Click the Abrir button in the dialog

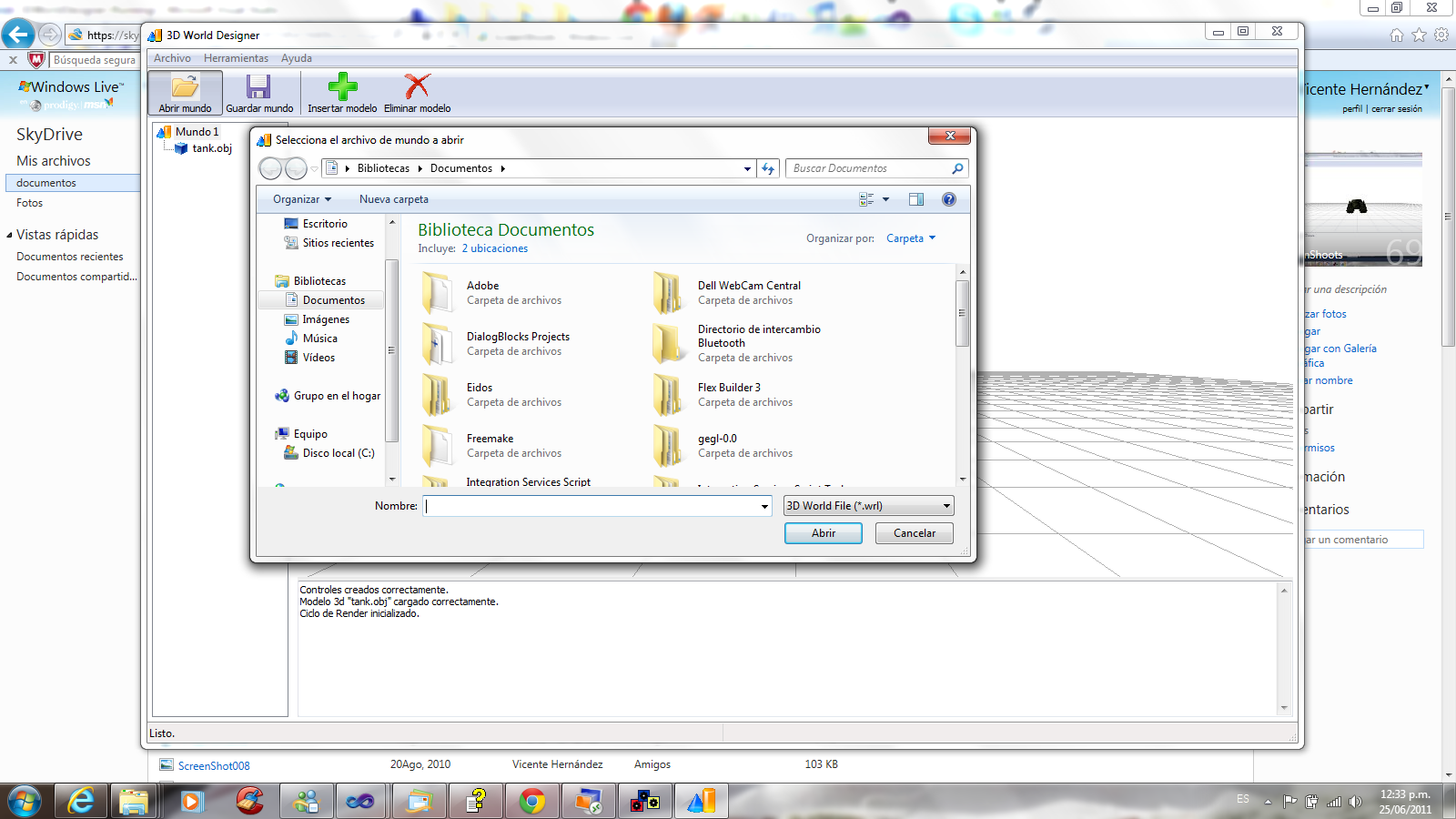824,533
